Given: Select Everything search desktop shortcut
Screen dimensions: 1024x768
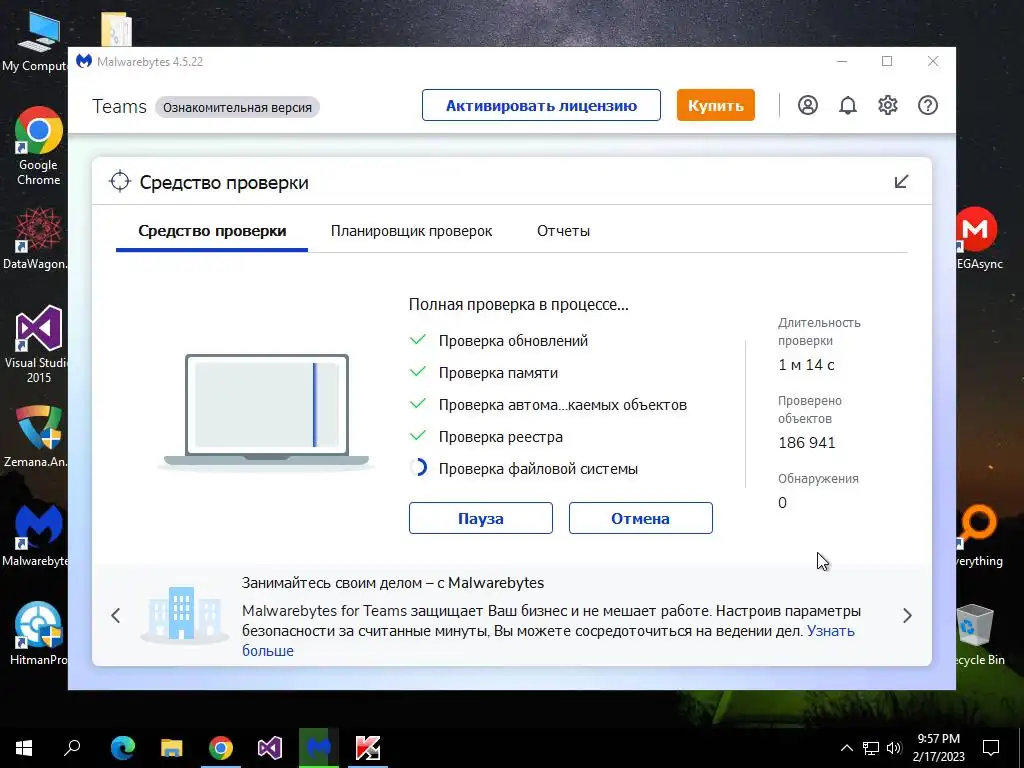Looking at the screenshot, I should 978,536.
